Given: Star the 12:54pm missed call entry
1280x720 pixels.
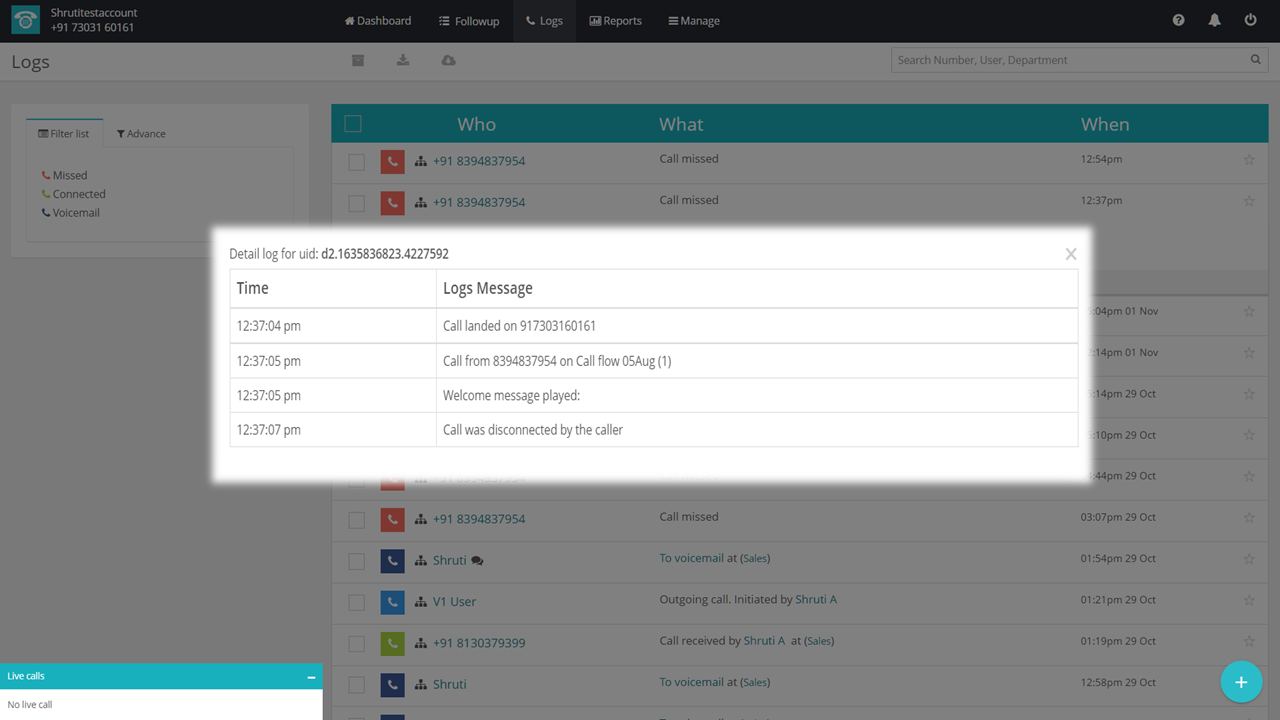Looking at the screenshot, I should coord(1249,160).
